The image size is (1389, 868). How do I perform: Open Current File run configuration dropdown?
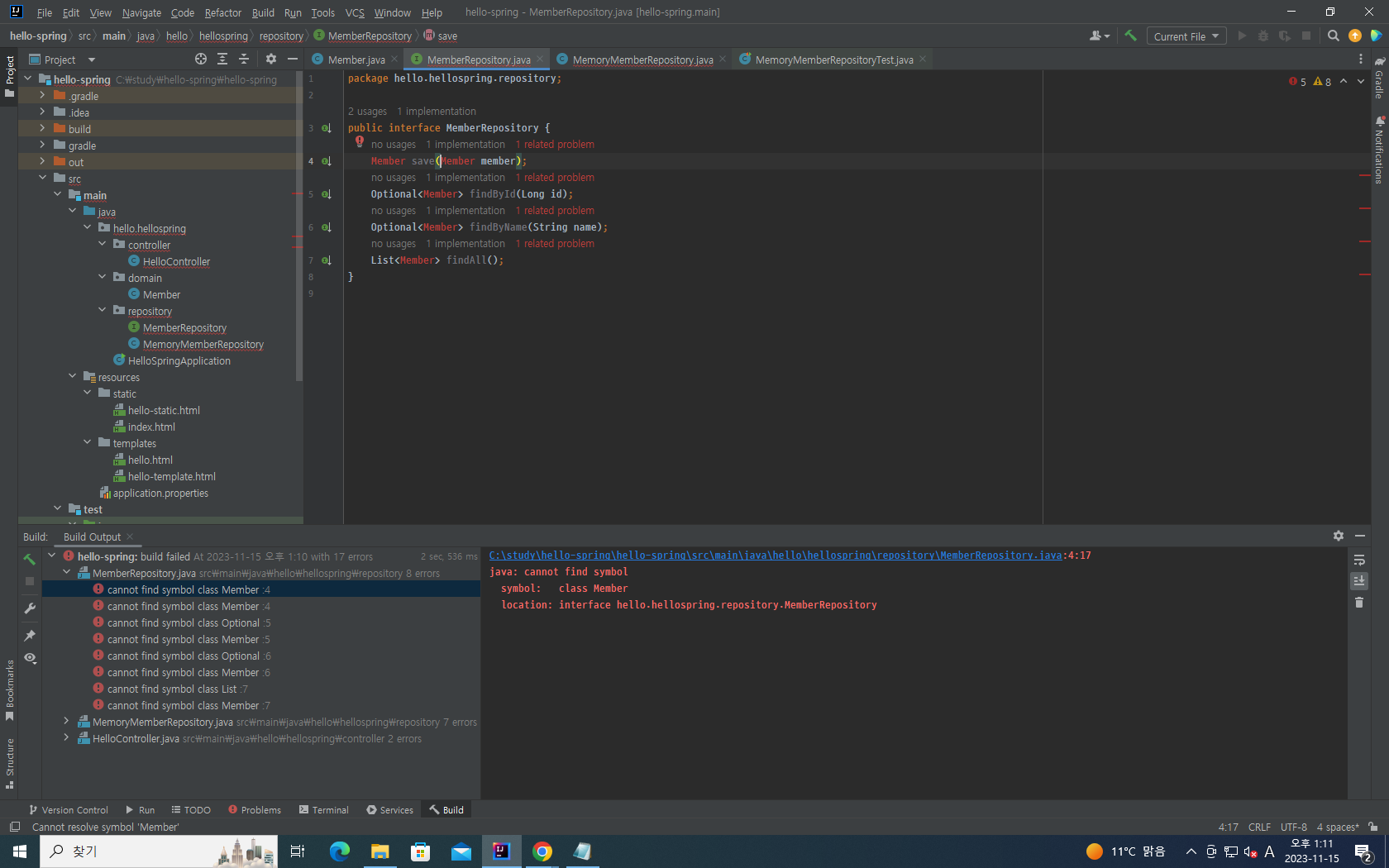tap(1186, 36)
